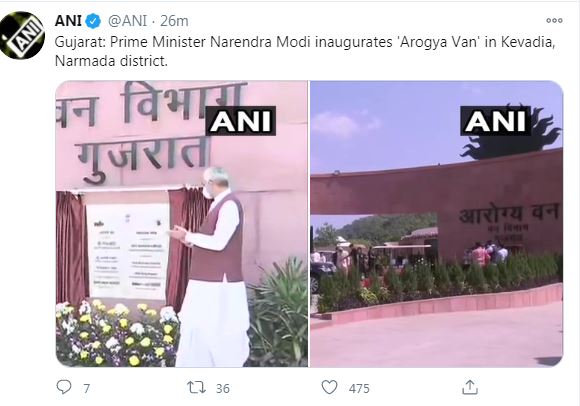Click the retweet count 36
The width and height of the screenshot is (580, 406).
[x=223, y=388]
